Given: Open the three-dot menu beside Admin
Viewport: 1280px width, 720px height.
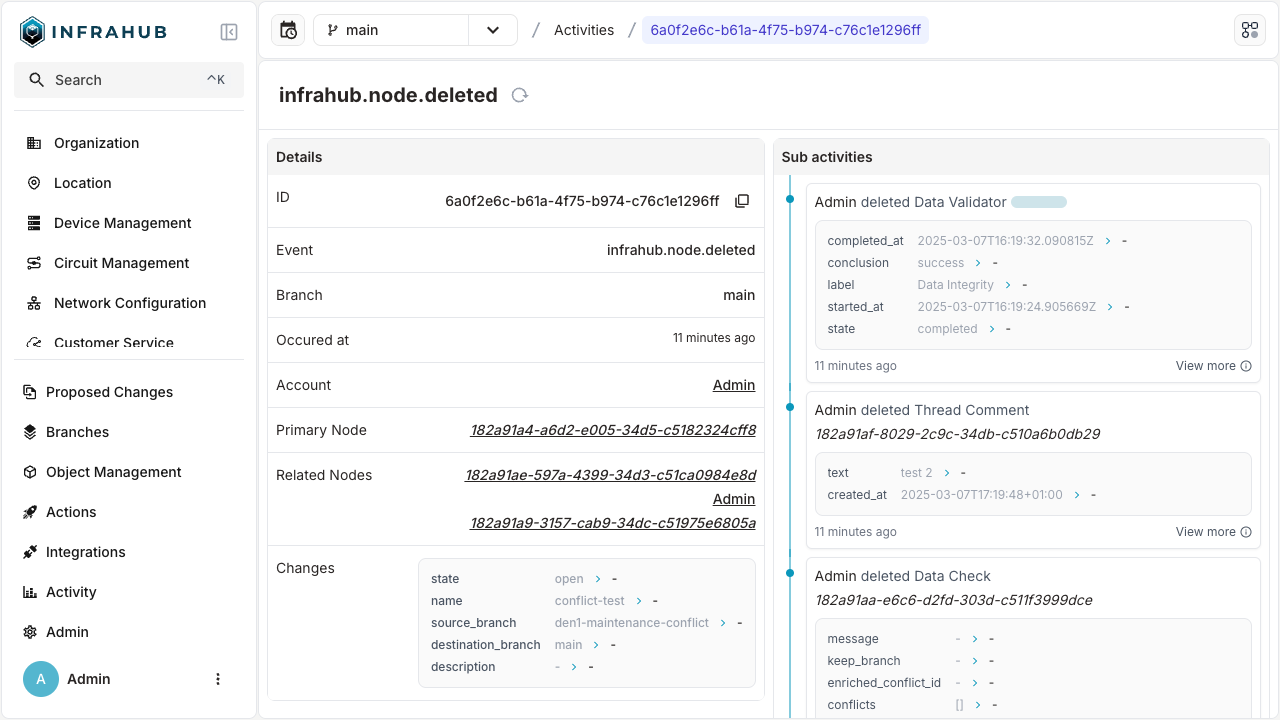Looking at the screenshot, I should pyautogui.click(x=218, y=679).
